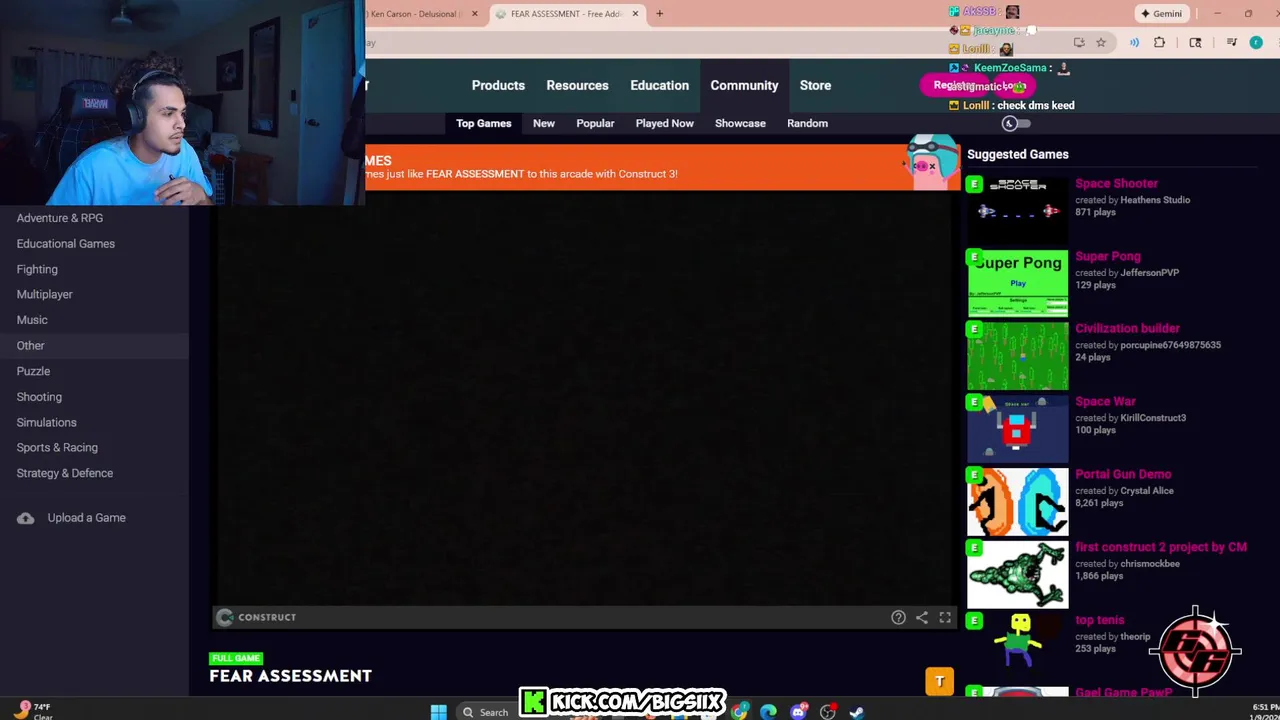Open the Space Shooter thumbnail
This screenshot has width=1280, height=720.
tap(1017, 211)
